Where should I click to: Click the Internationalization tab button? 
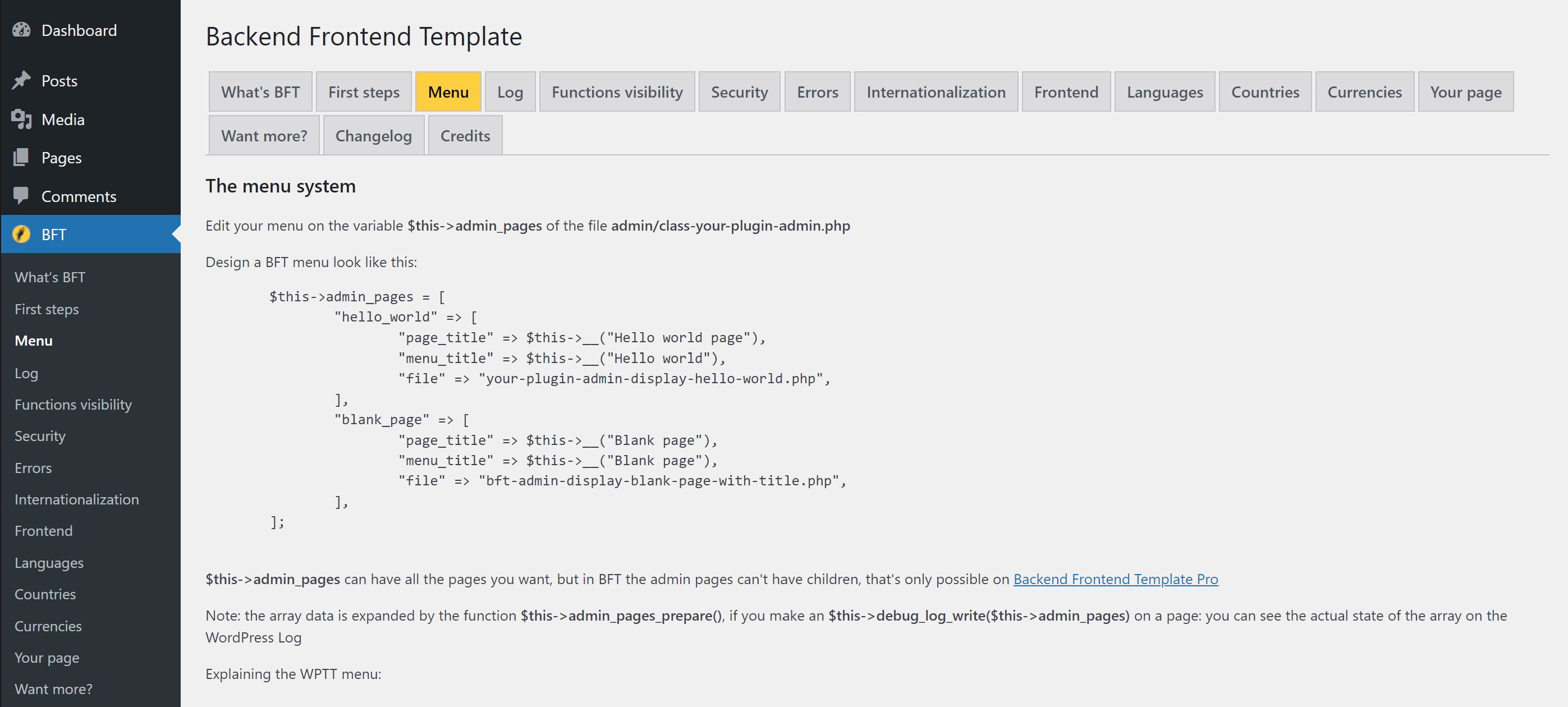click(936, 92)
